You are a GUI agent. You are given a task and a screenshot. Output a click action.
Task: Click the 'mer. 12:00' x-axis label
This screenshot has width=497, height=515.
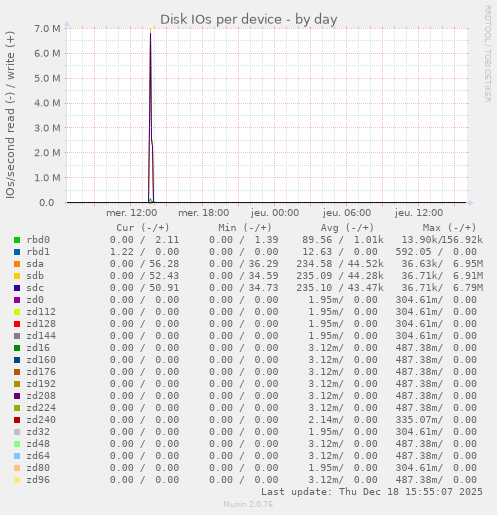(x=132, y=213)
